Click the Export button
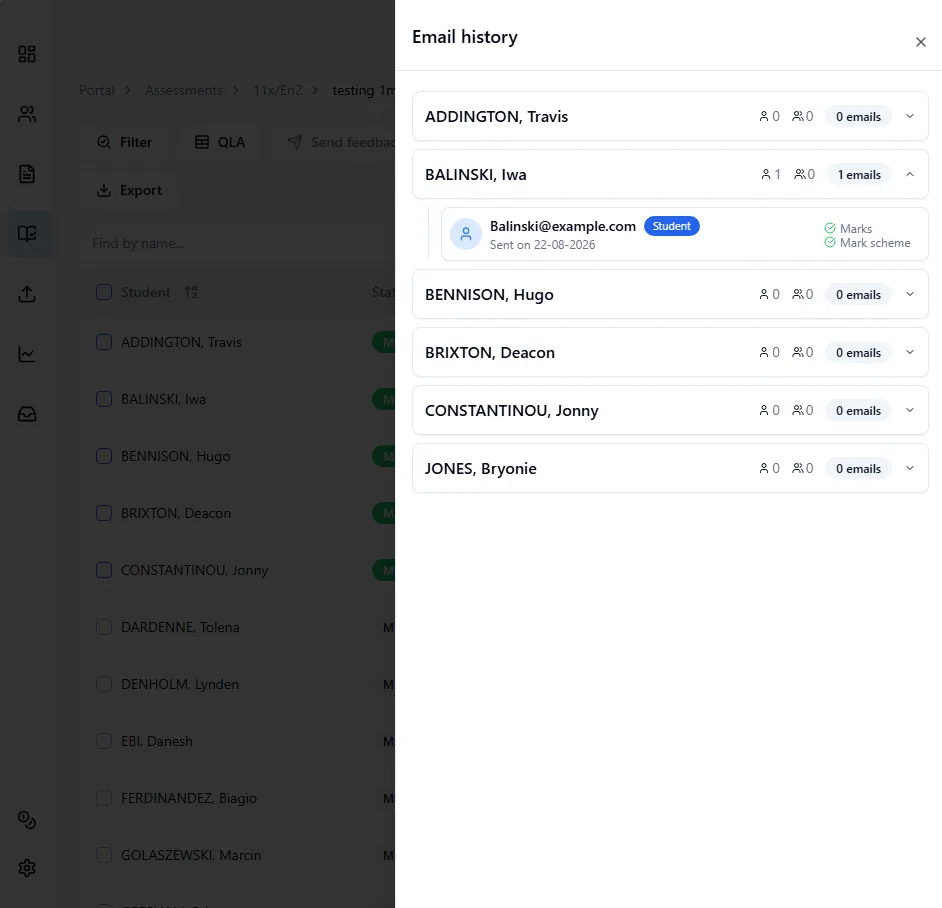The width and height of the screenshot is (942, 908). coord(129,190)
